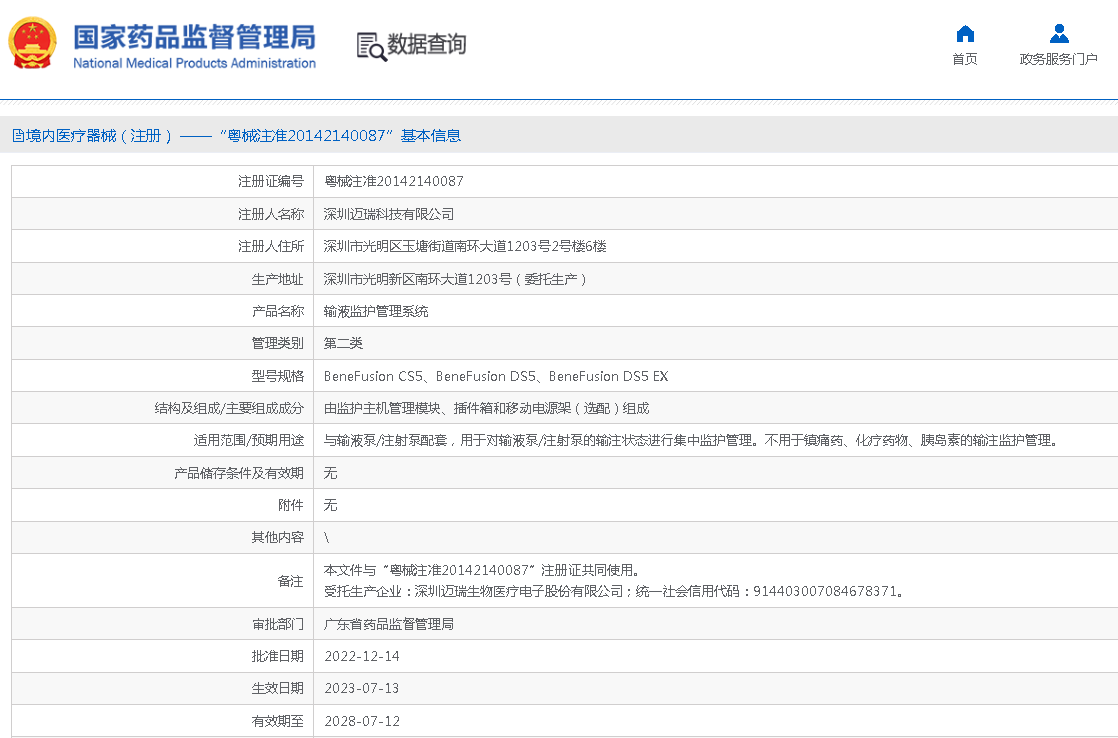Click the national emblem logo

click(x=33, y=44)
